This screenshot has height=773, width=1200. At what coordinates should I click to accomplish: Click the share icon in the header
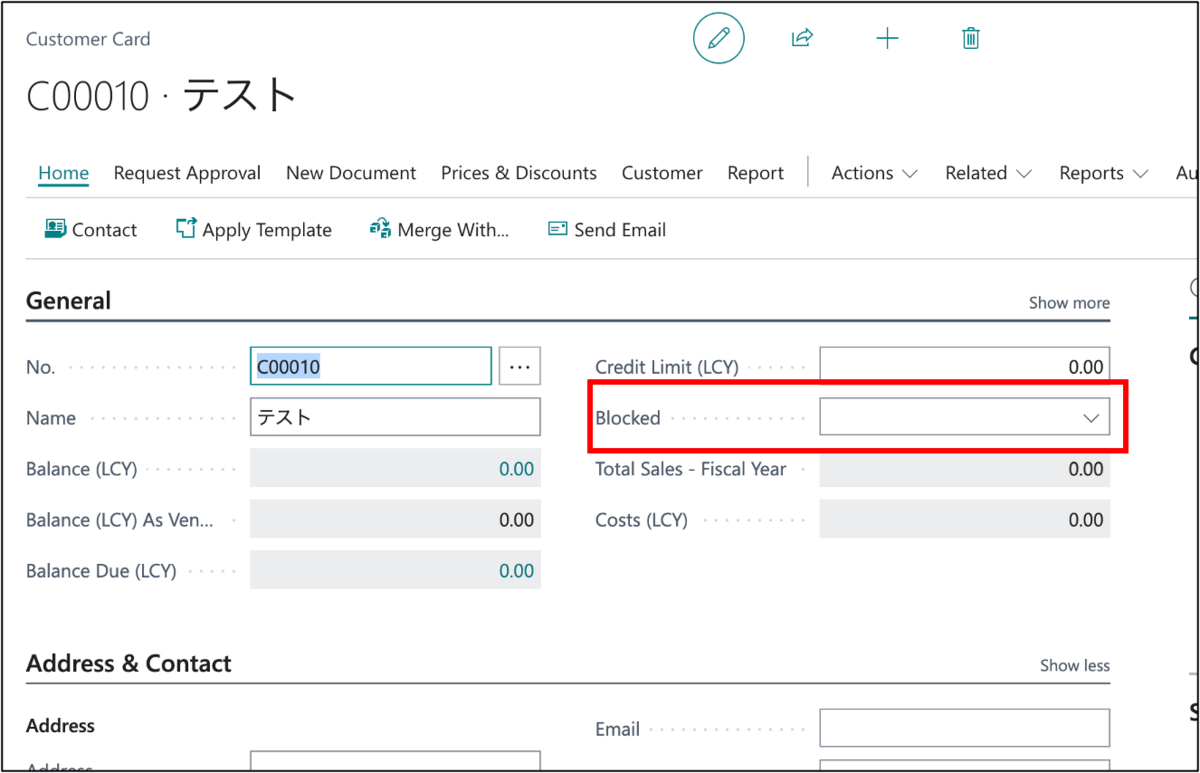(x=802, y=38)
